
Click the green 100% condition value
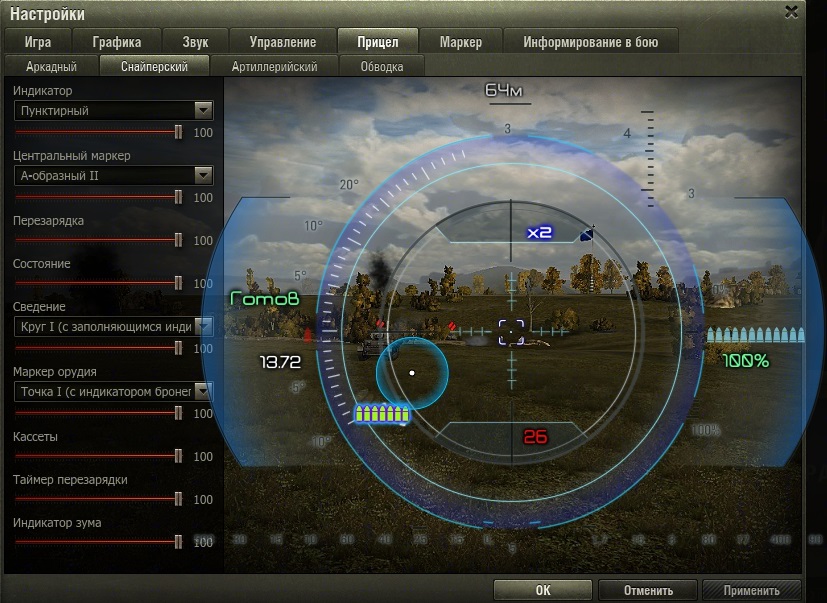pyautogui.click(x=746, y=361)
